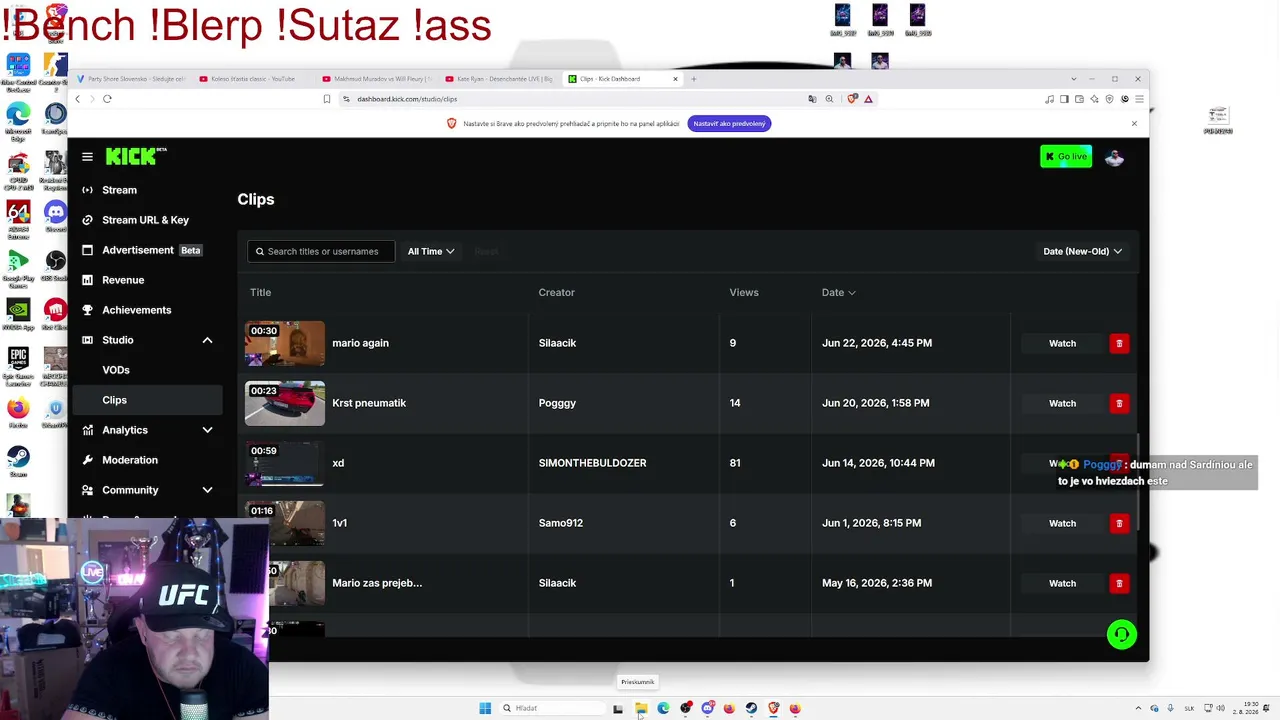Image resolution: width=1280 pixels, height=720 pixels.
Task: Open the green support chat bubble
Action: 1122,635
